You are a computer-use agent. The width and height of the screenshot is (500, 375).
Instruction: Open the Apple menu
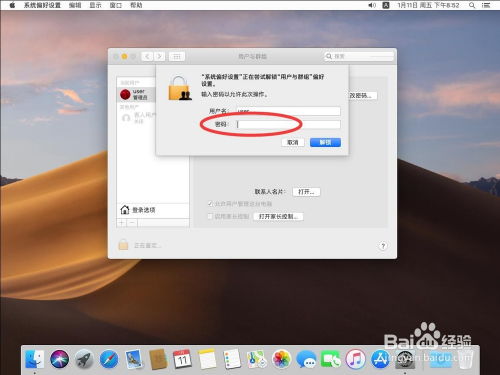[x=12, y=5]
